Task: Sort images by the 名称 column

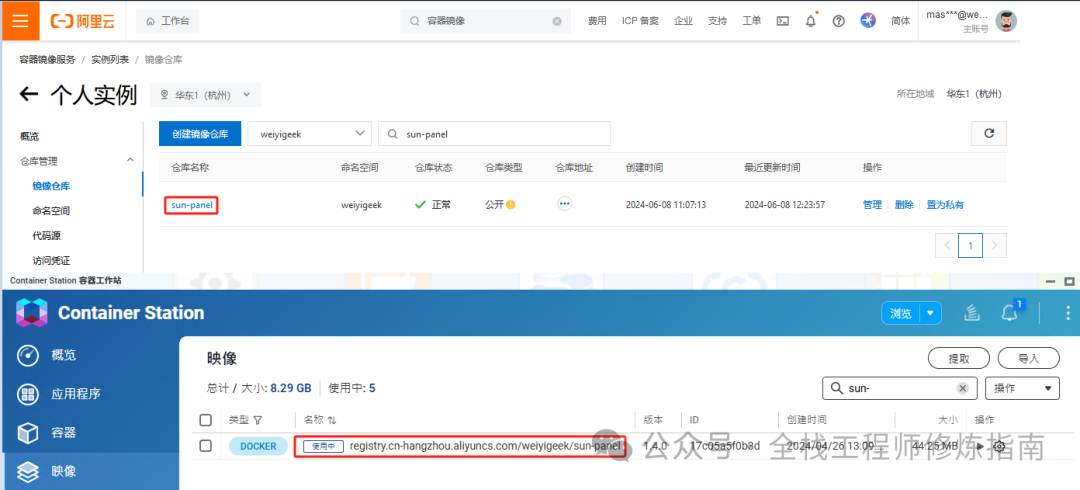Action: 331,420
